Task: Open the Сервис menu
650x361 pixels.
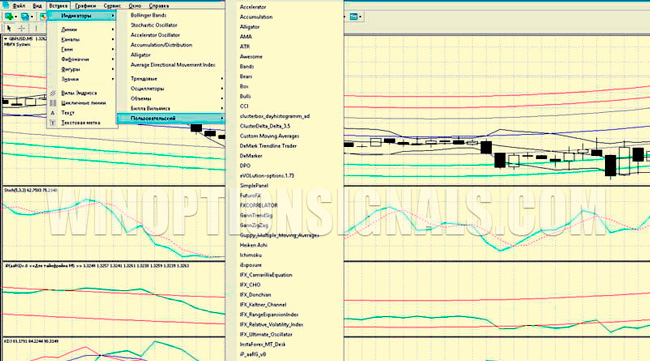Action: [112, 6]
